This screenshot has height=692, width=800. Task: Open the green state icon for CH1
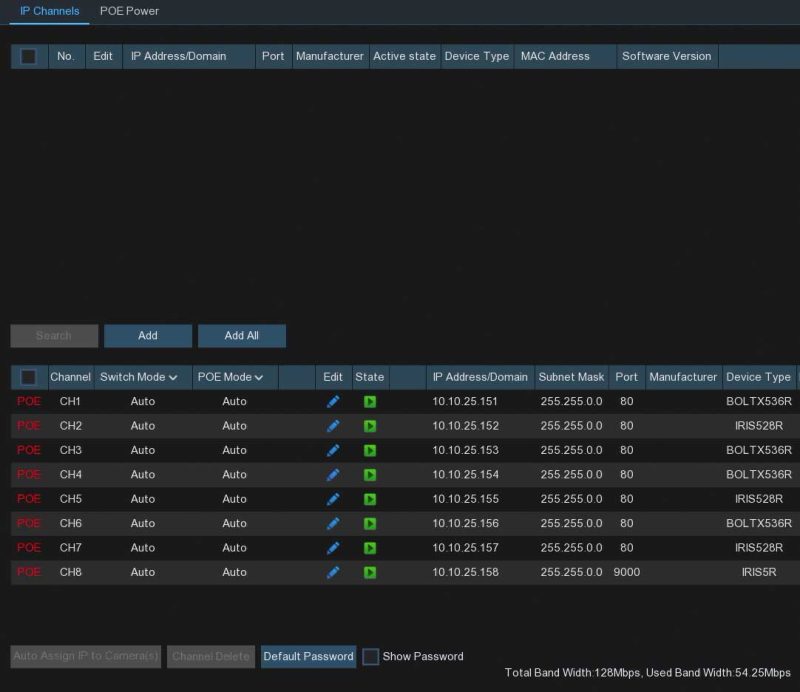(x=370, y=401)
